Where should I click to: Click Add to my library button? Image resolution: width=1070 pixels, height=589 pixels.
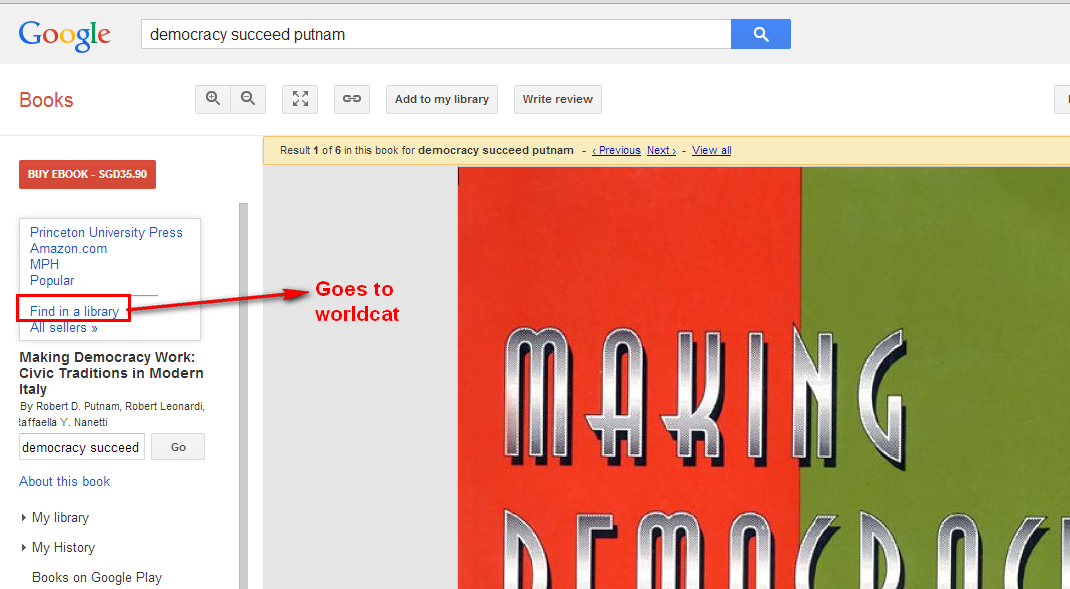[442, 99]
